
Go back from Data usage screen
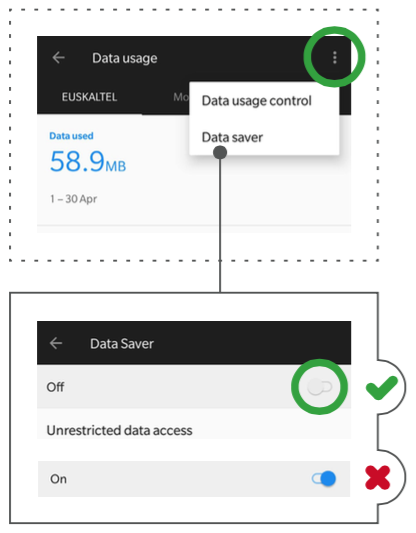click(x=58, y=58)
